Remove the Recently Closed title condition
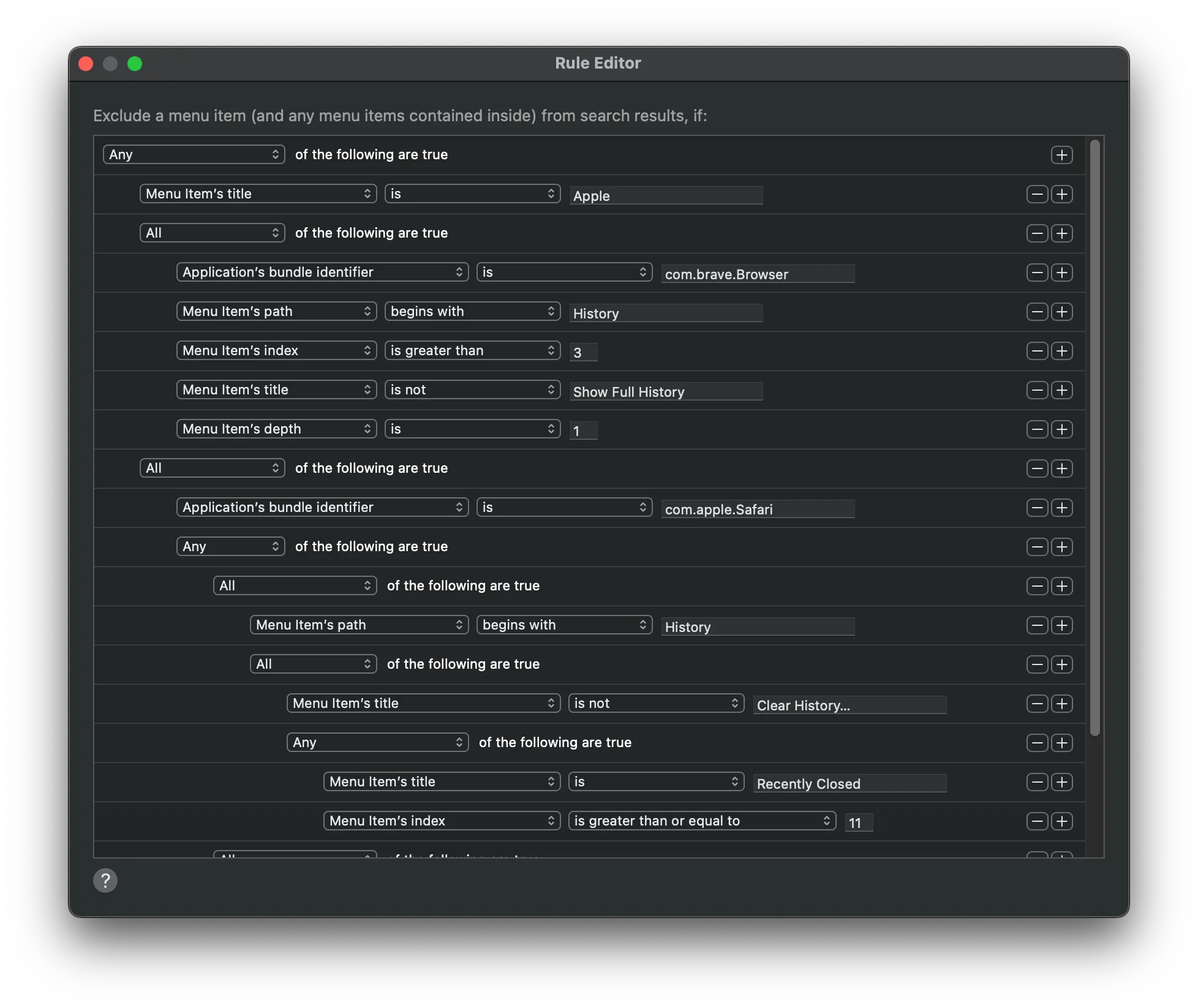1198x1008 pixels. point(1037,782)
